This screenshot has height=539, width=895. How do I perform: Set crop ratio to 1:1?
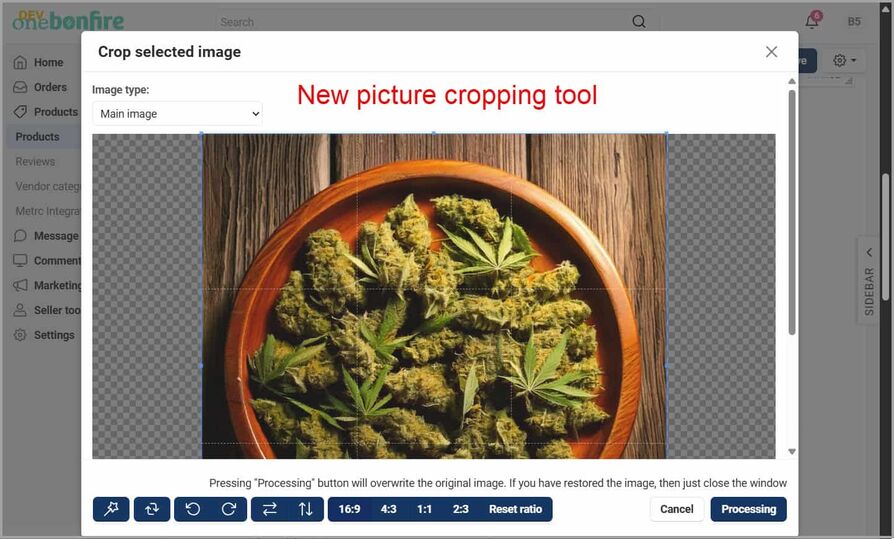(424, 509)
